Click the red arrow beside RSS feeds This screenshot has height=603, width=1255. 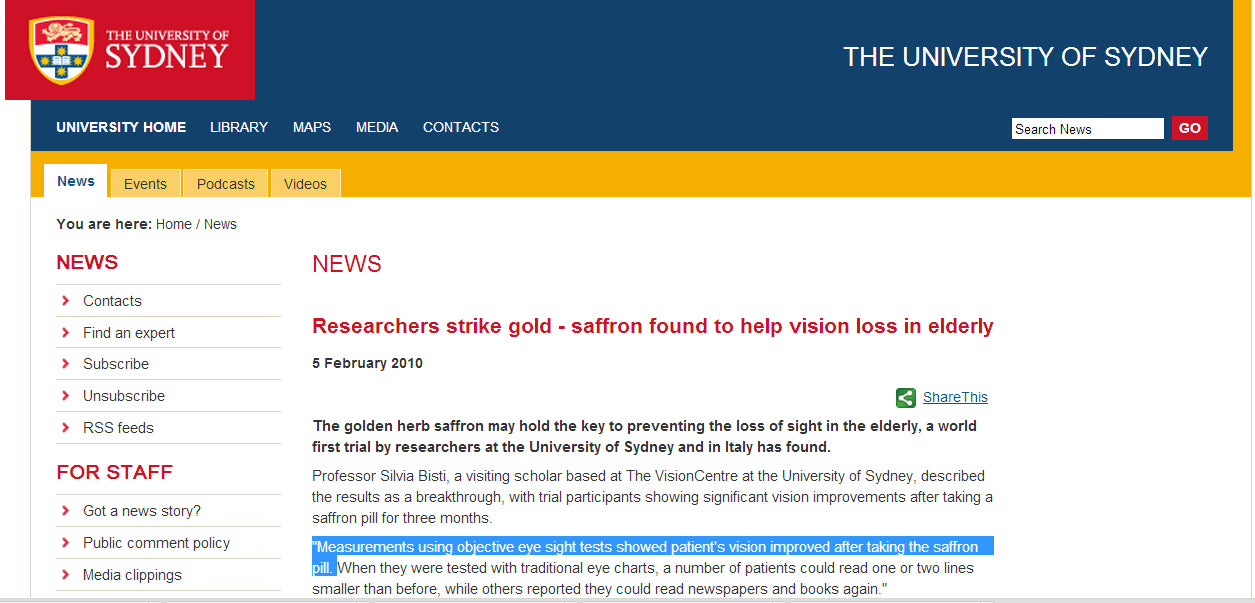click(x=64, y=427)
